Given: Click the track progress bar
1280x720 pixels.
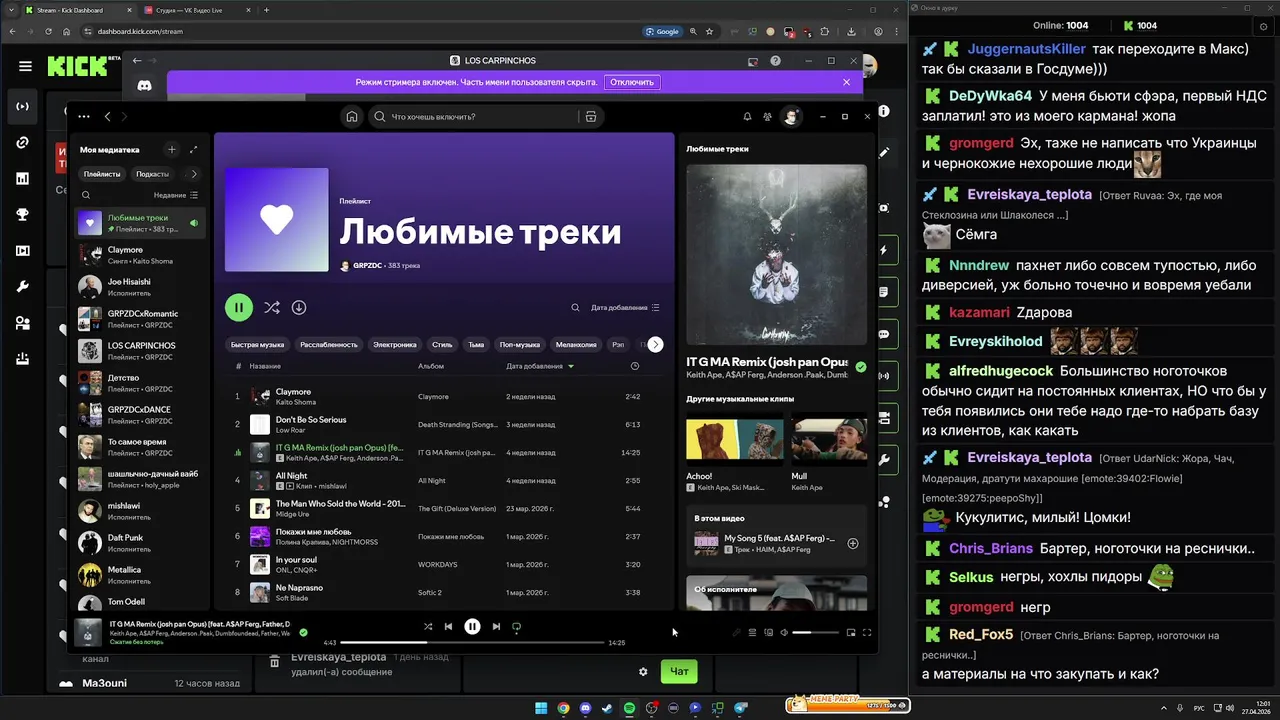Looking at the screenshot, I should click(472, 642).
